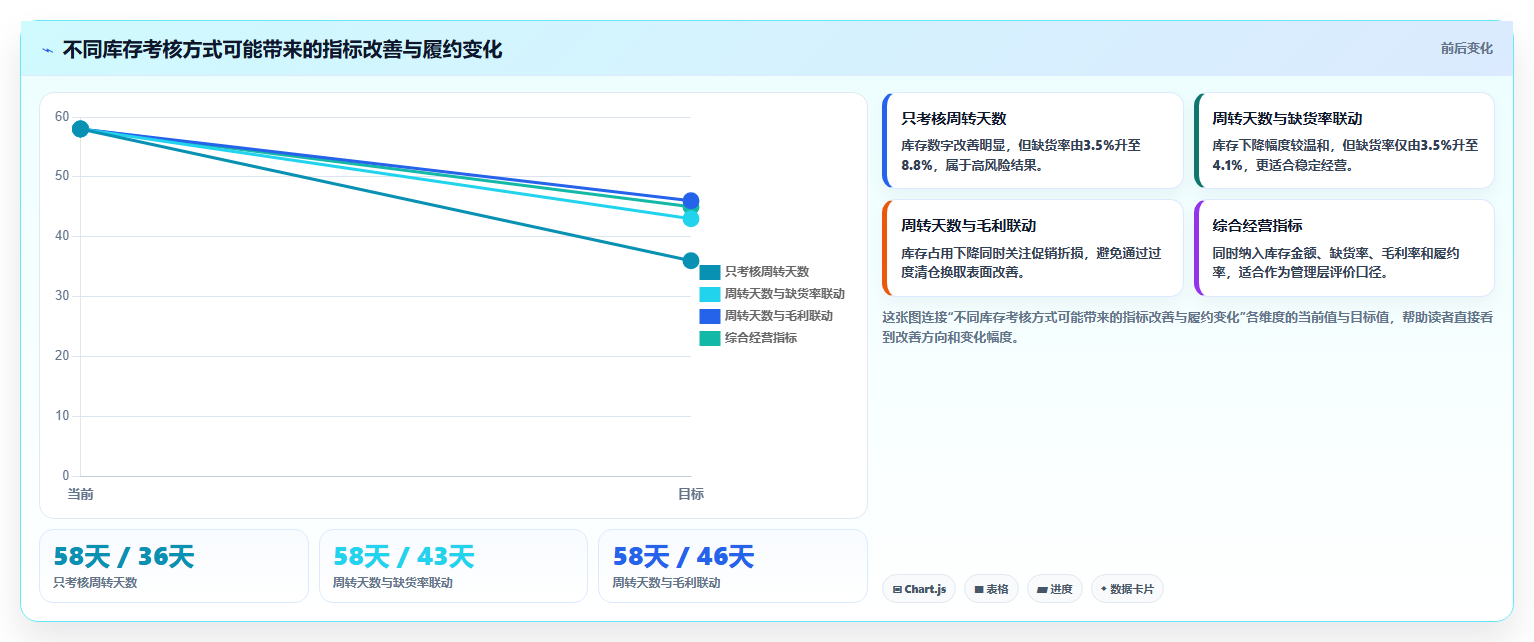Select the shared starting data point at 当前
Screen dimensions: 1534x642
(81, 129)
